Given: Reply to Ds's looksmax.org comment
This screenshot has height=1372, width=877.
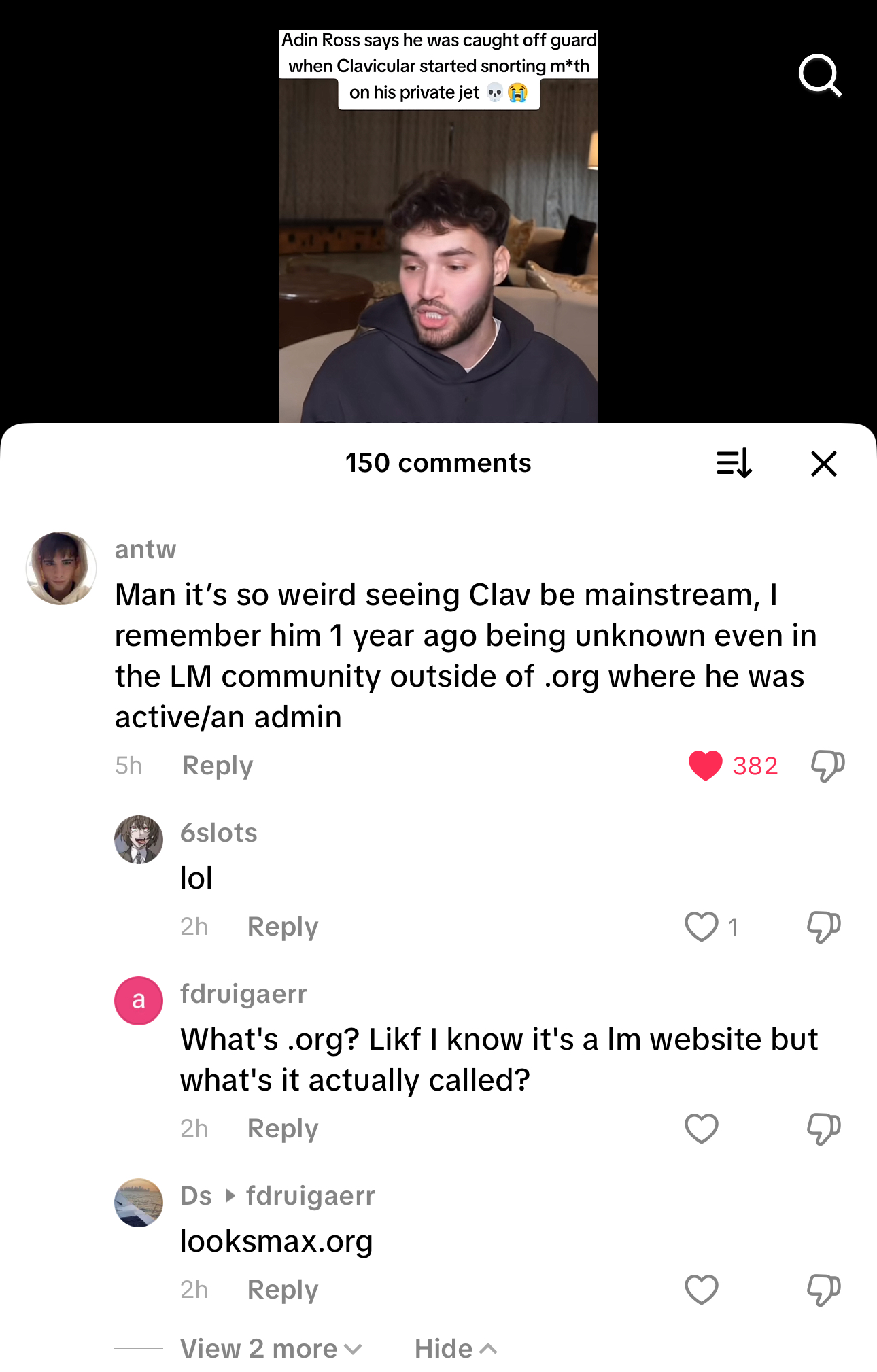Looking at the screenshot, I should [283, 1290].
